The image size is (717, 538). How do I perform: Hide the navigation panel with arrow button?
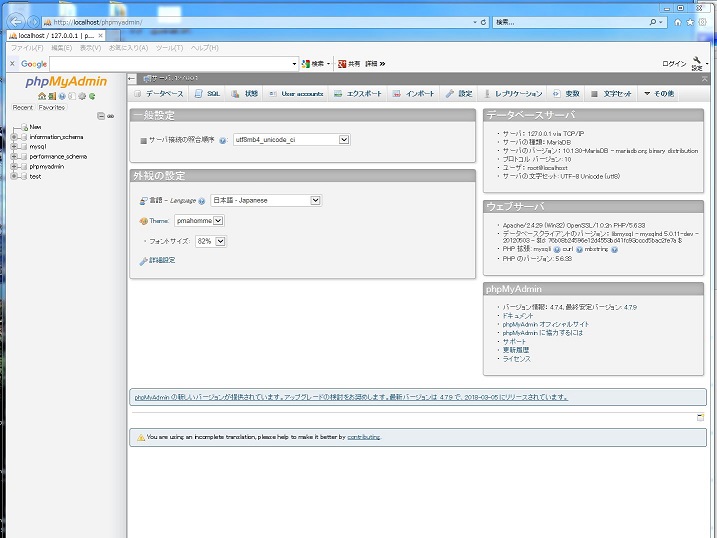click(x=133, y=77)
